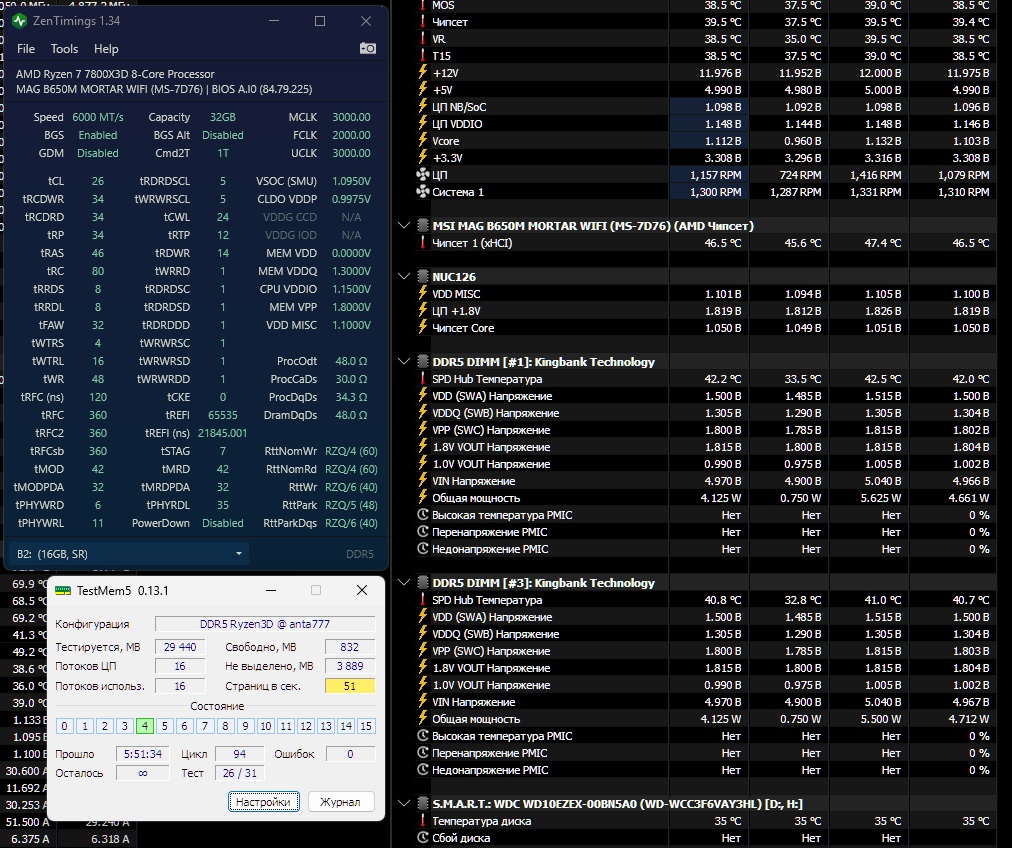Click clock icon for DIMM #1 Высокая температура PMIC
The height and width of the screenshot is (848, 1012).
click(423, 514)
